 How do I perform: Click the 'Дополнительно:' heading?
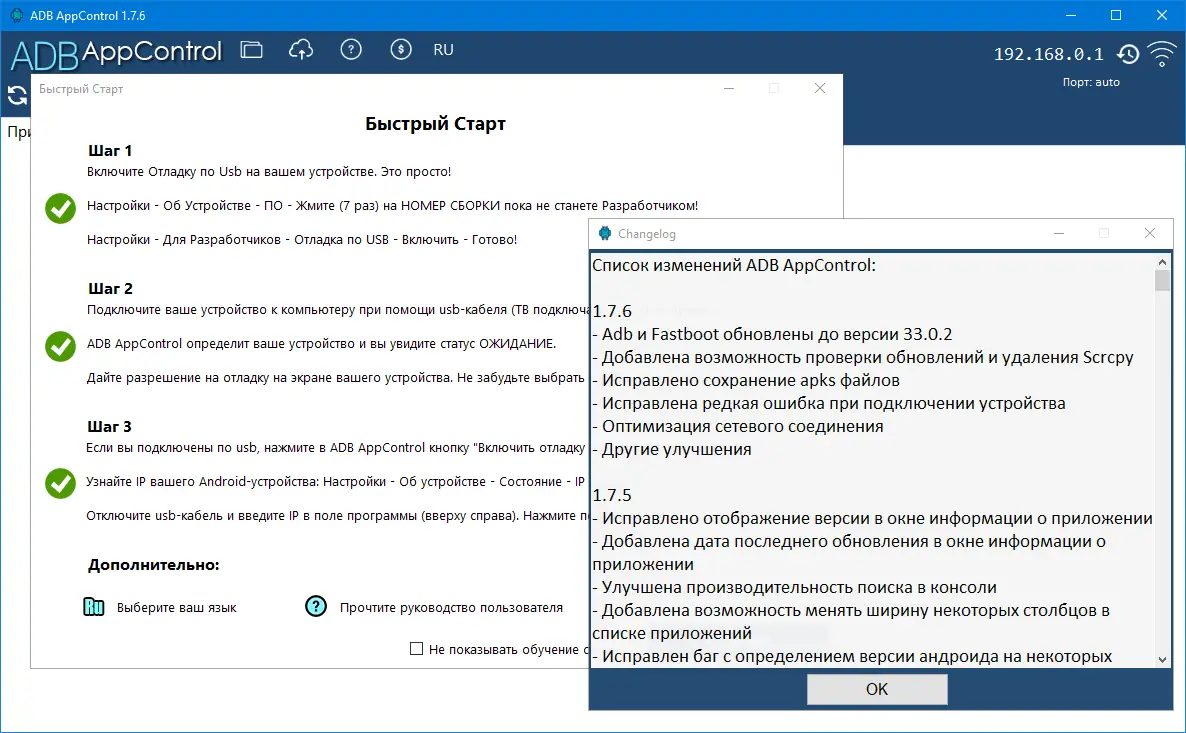[154, 564]
